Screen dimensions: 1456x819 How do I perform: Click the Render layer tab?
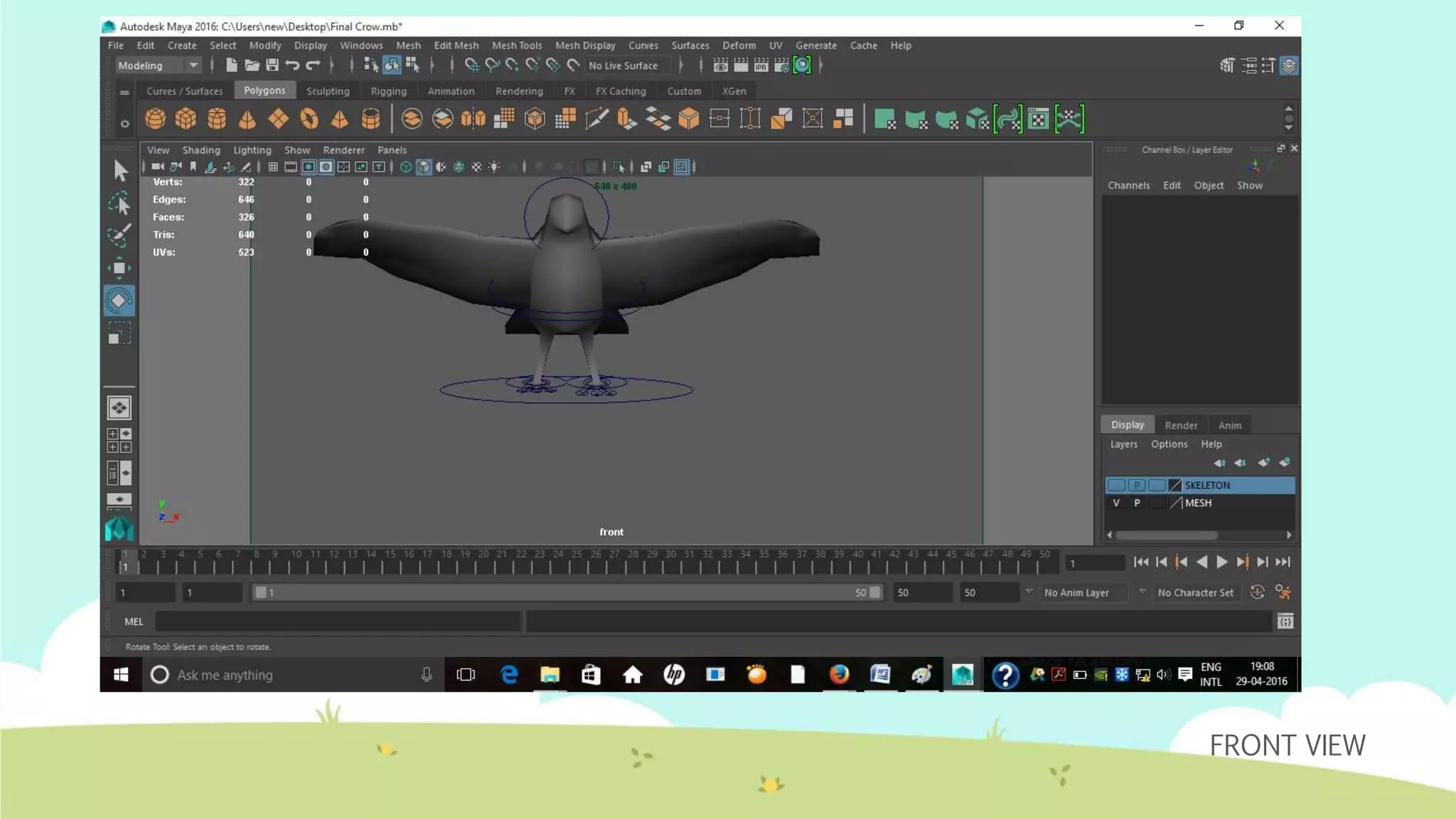click(1180, 425)
